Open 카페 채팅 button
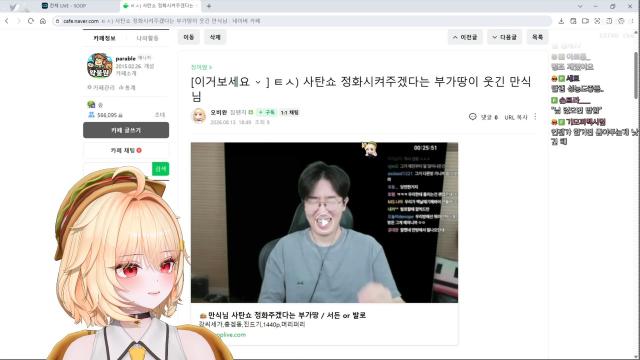 click(x=126, y=151)
